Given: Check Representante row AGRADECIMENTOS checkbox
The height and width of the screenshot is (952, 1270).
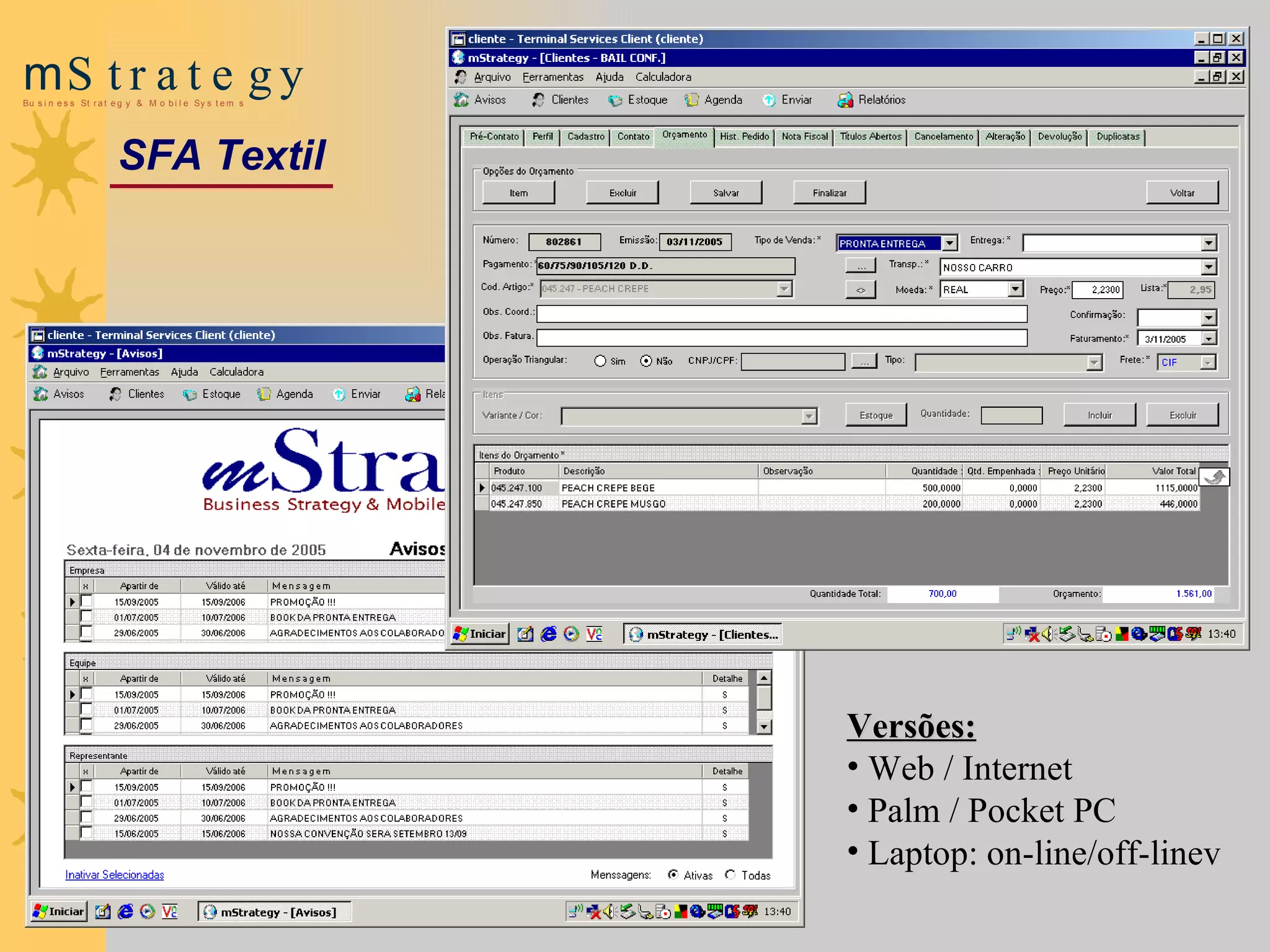Looking at the screenshot, I should 86,818.
